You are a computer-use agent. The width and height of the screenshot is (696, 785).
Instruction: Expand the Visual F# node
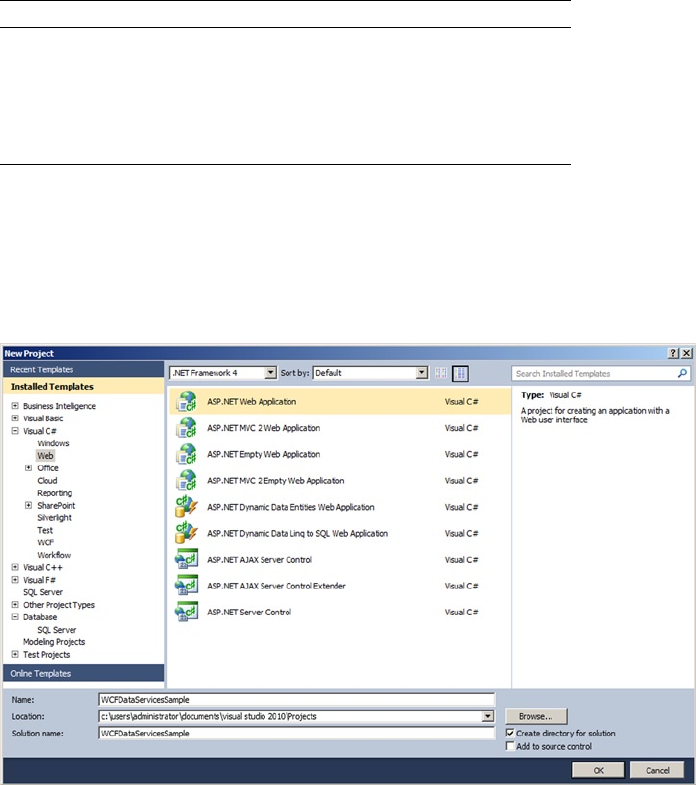point(15,580)
